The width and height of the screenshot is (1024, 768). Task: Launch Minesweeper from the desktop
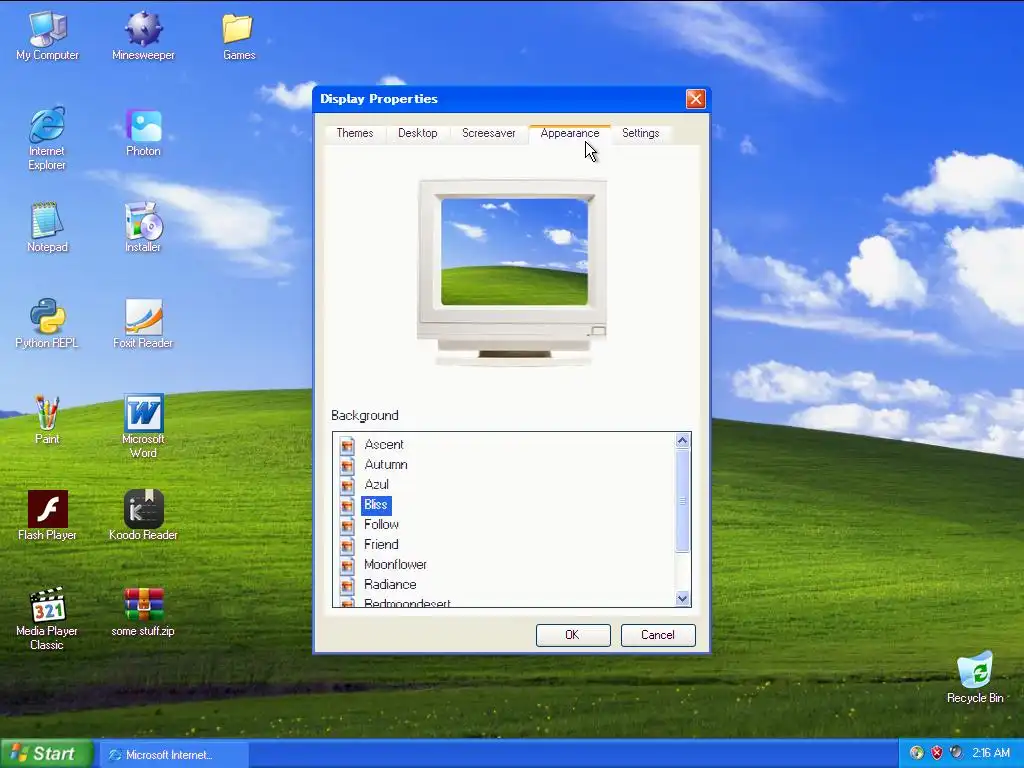(x=143, y=37)
